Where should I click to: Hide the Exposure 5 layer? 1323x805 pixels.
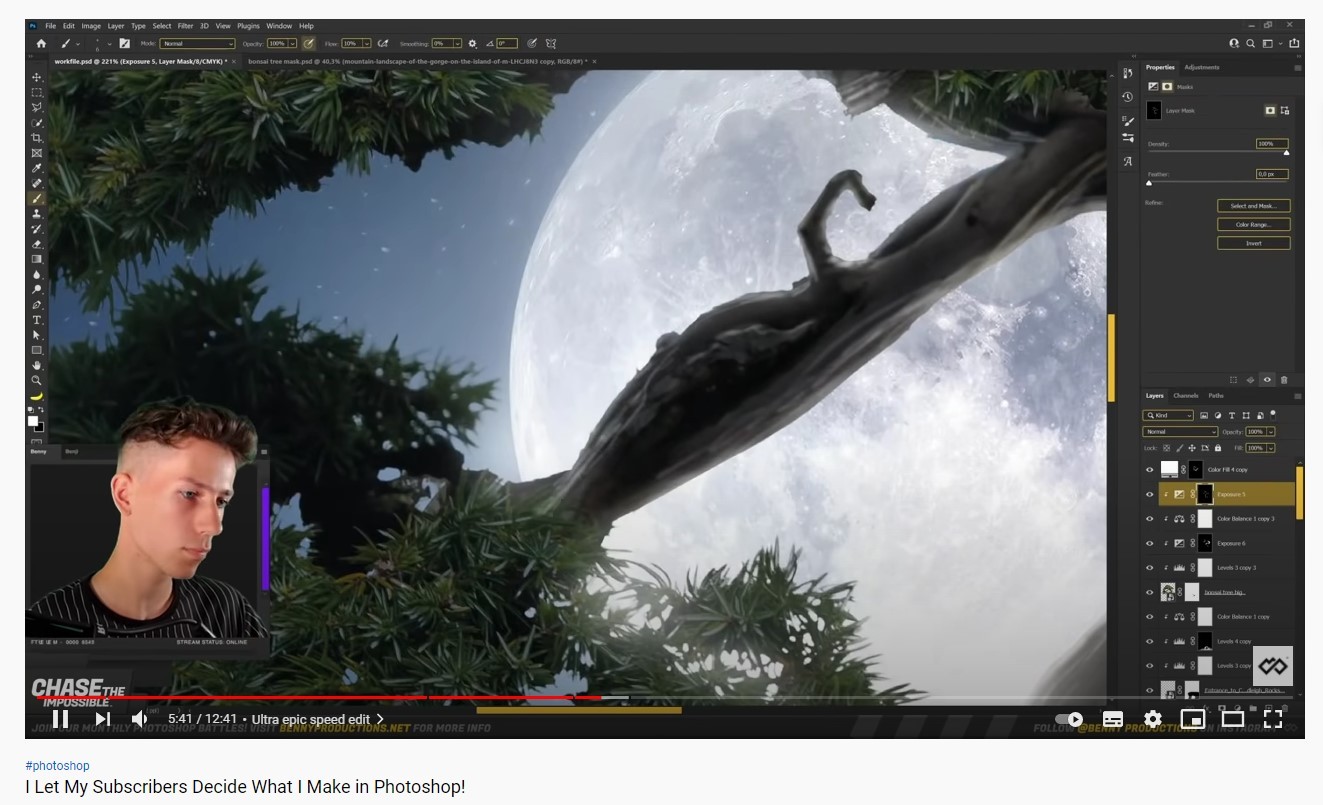click(x=1149, y=494)
